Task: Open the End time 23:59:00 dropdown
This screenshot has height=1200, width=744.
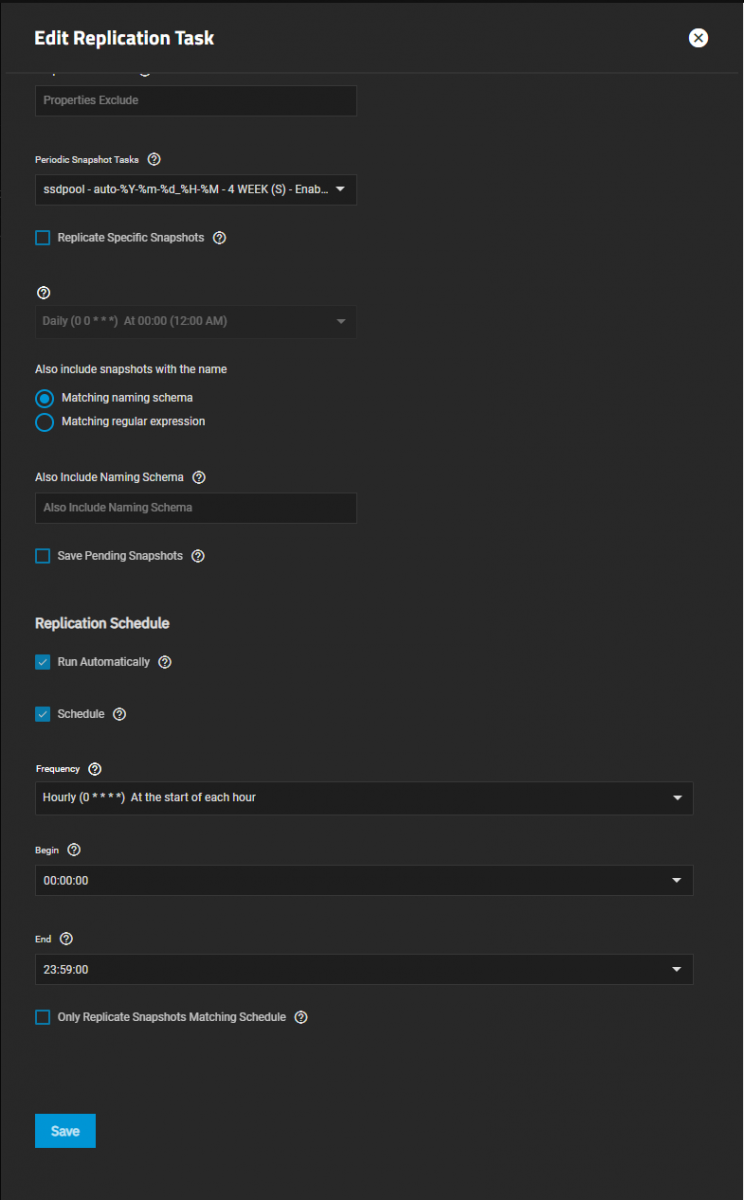Action: [364, 969]
